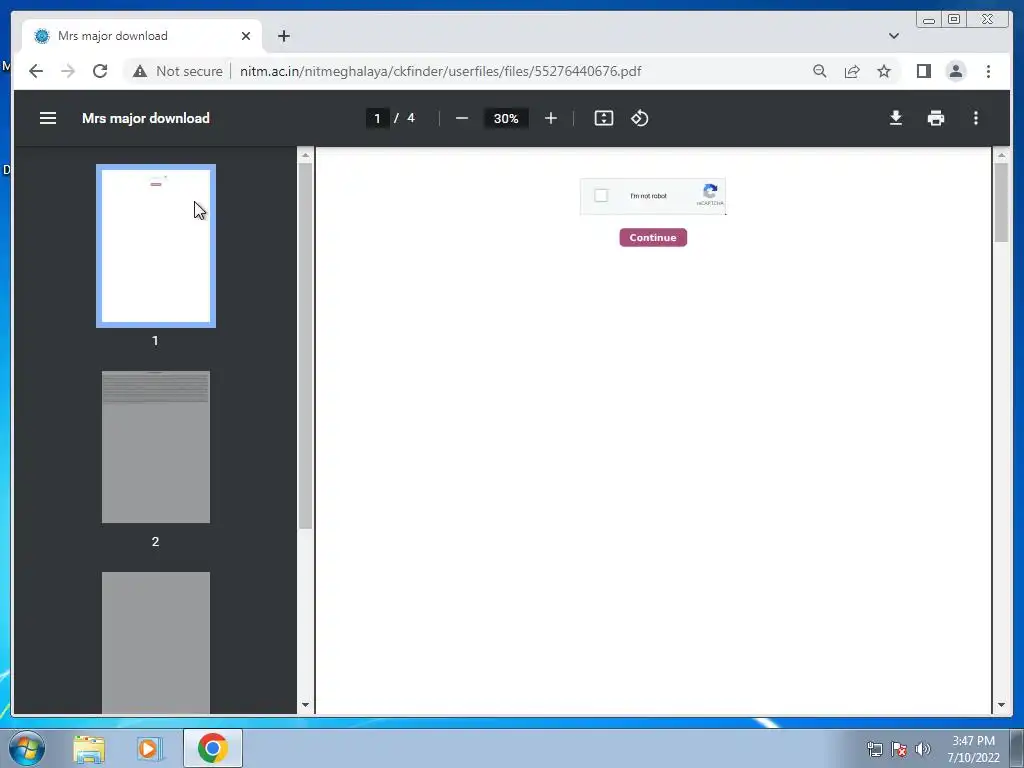The image size is (1024, 768).
Task: Open Chrome zoom magnifier in address bar
Action: (820, 71)
